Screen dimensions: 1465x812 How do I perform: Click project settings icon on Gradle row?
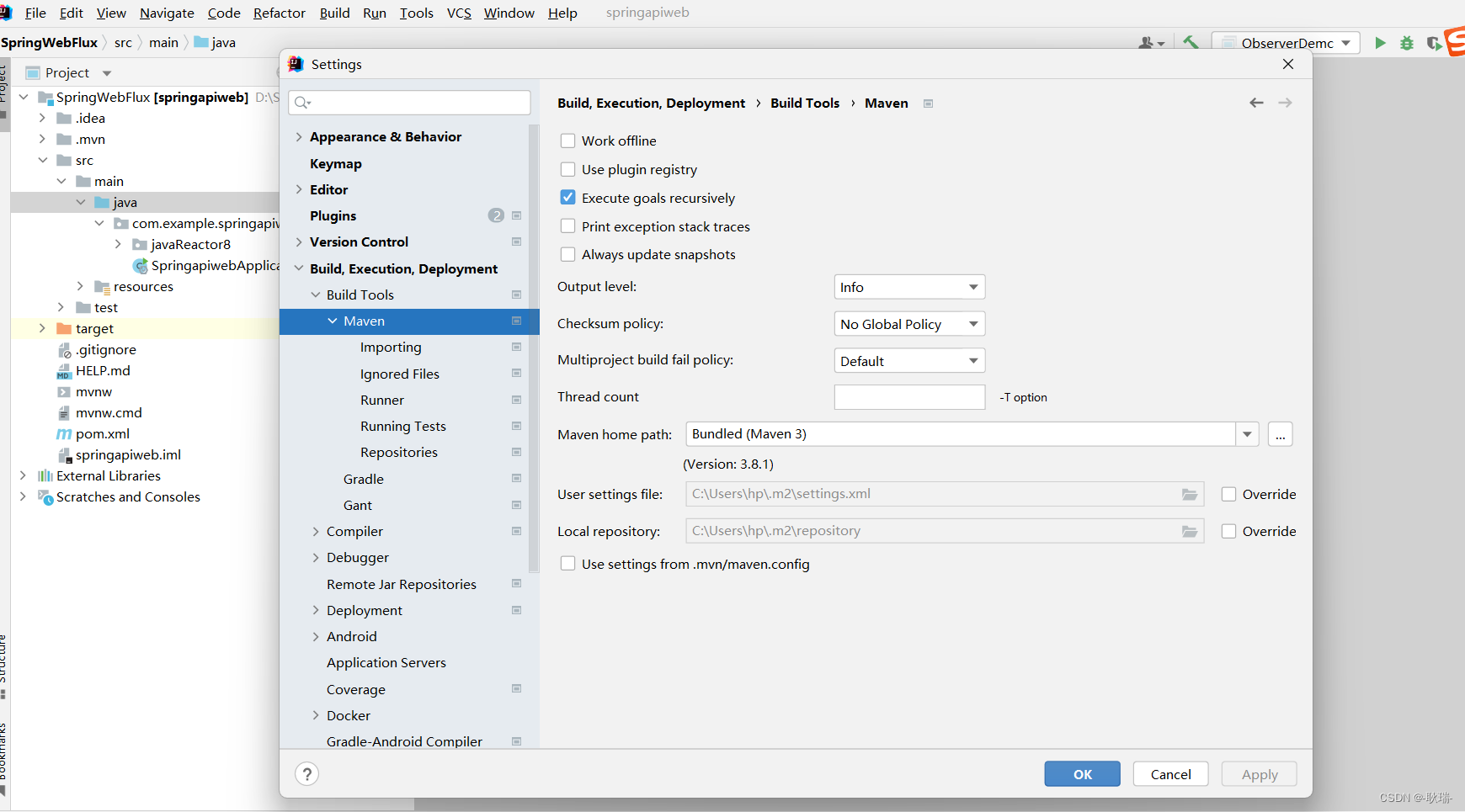click(x=517, y=479)
